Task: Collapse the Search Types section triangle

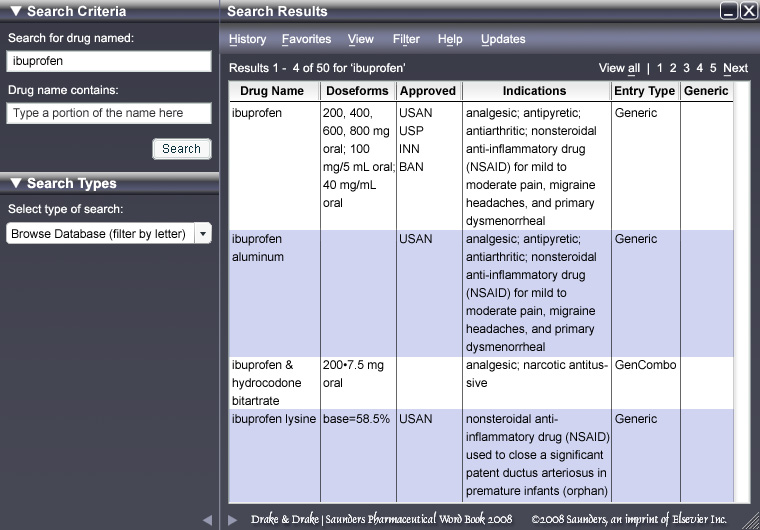Action: [15, 184]
